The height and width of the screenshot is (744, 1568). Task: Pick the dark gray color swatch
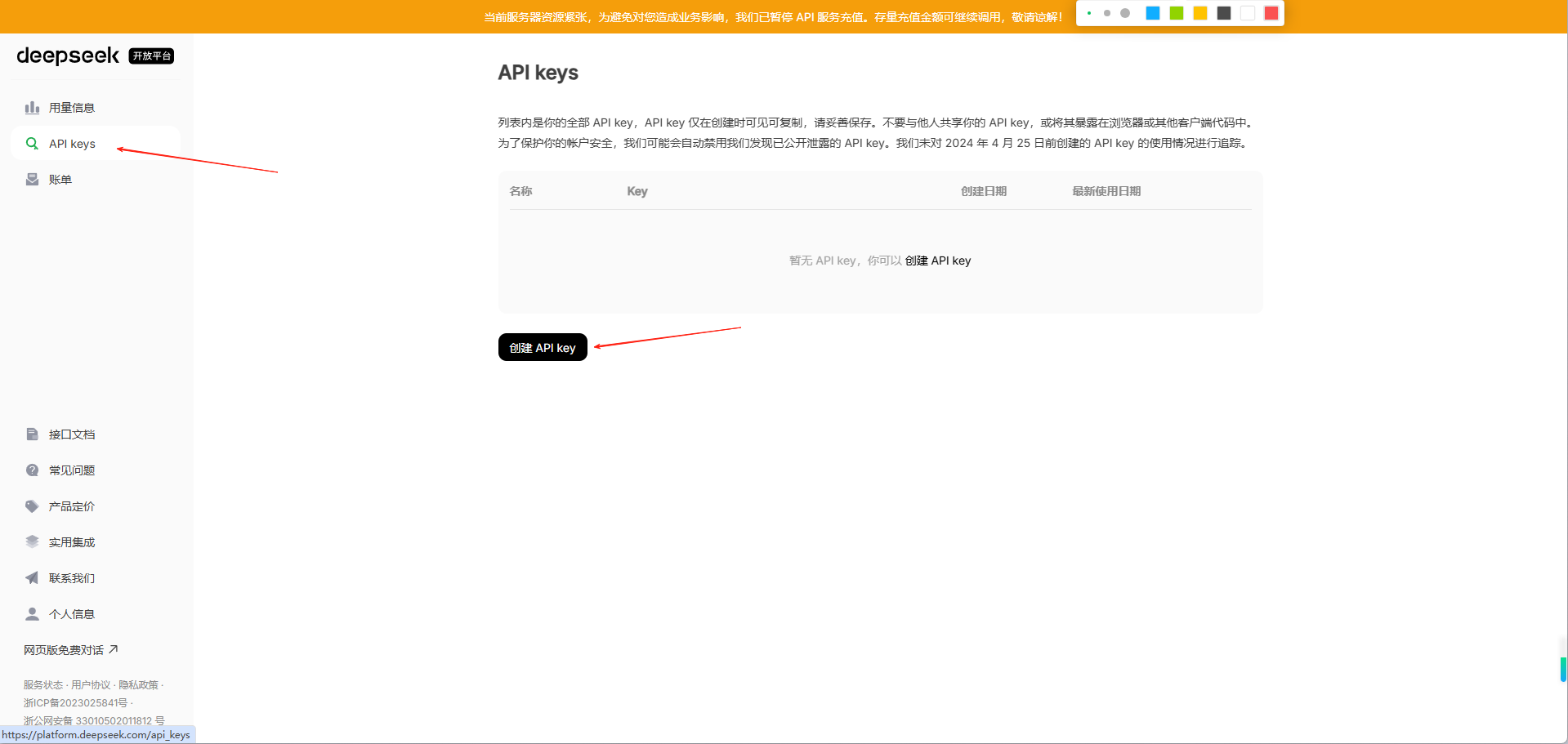click(1224, 13)
